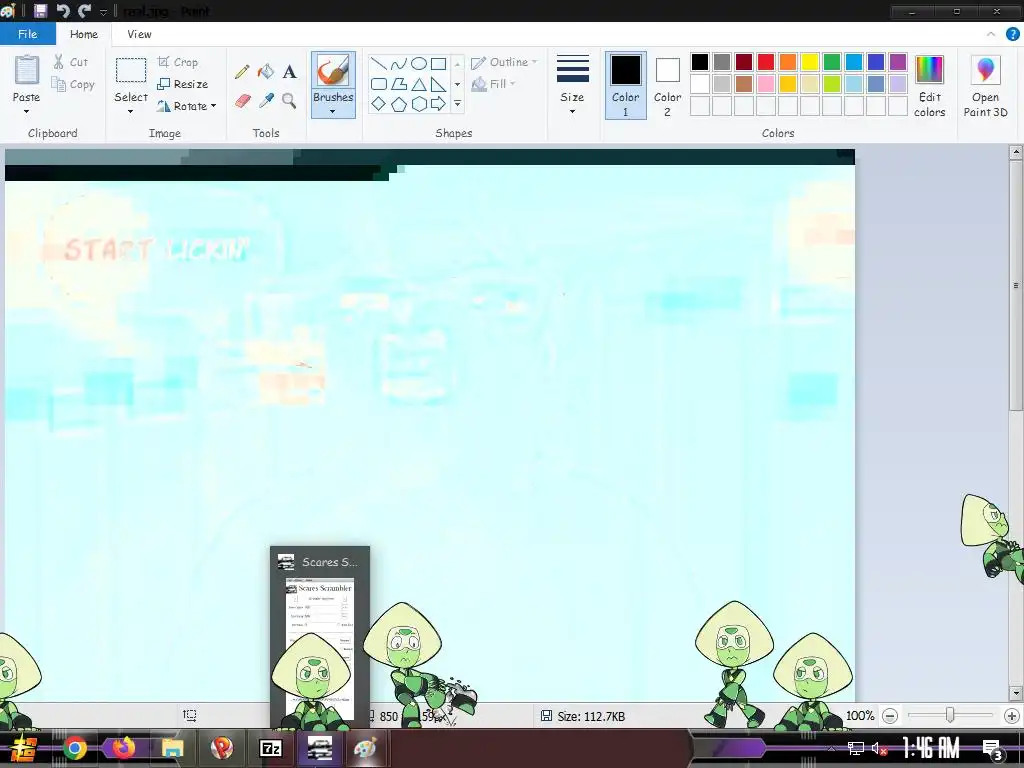The image size is (1024, 768).
Task: Select the Fill with color bucket tool
Action: [x=265, y=71]
